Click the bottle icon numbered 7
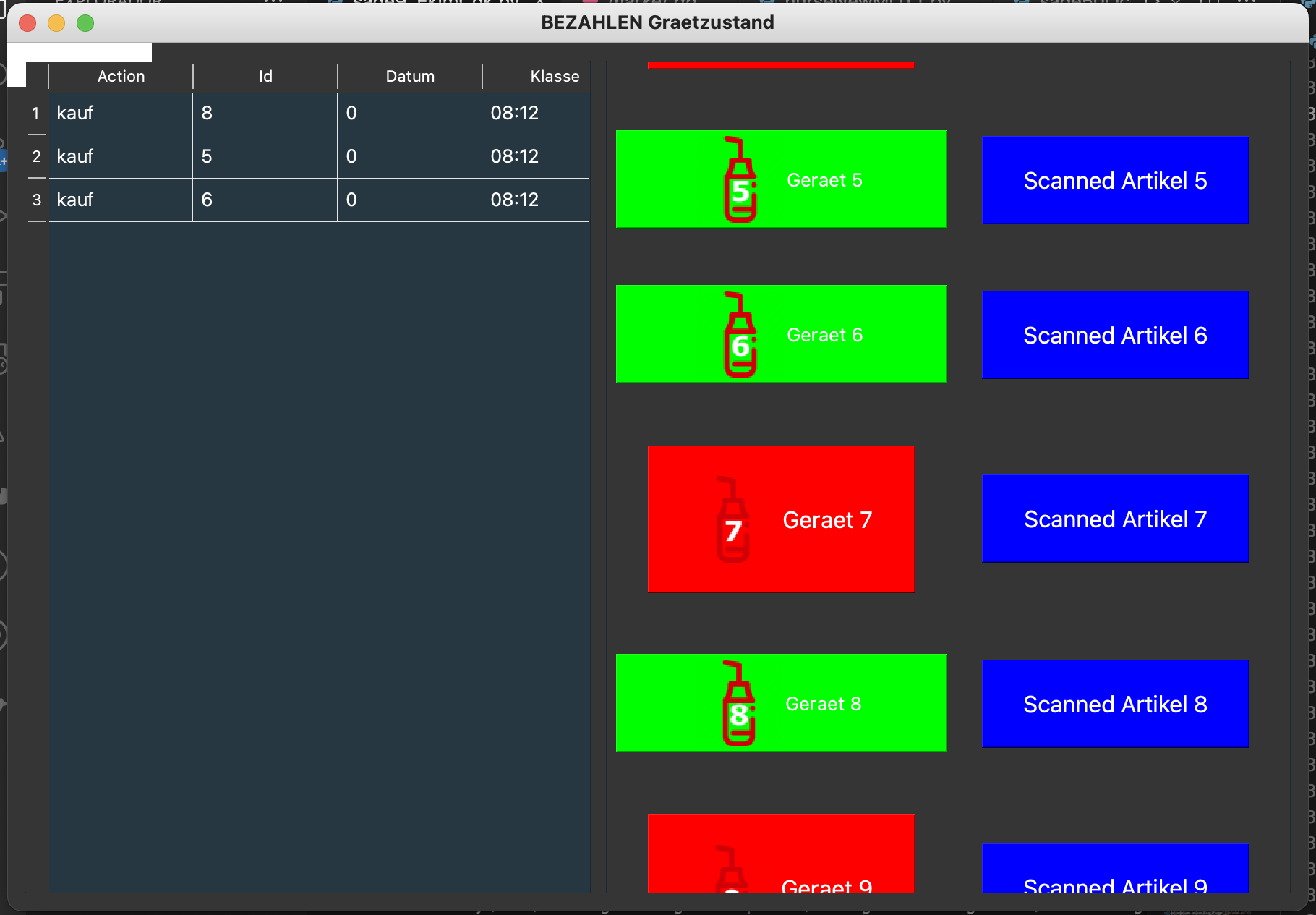Image resolution: width=1316 pixels, height=915 pixels. click(733, 519)
